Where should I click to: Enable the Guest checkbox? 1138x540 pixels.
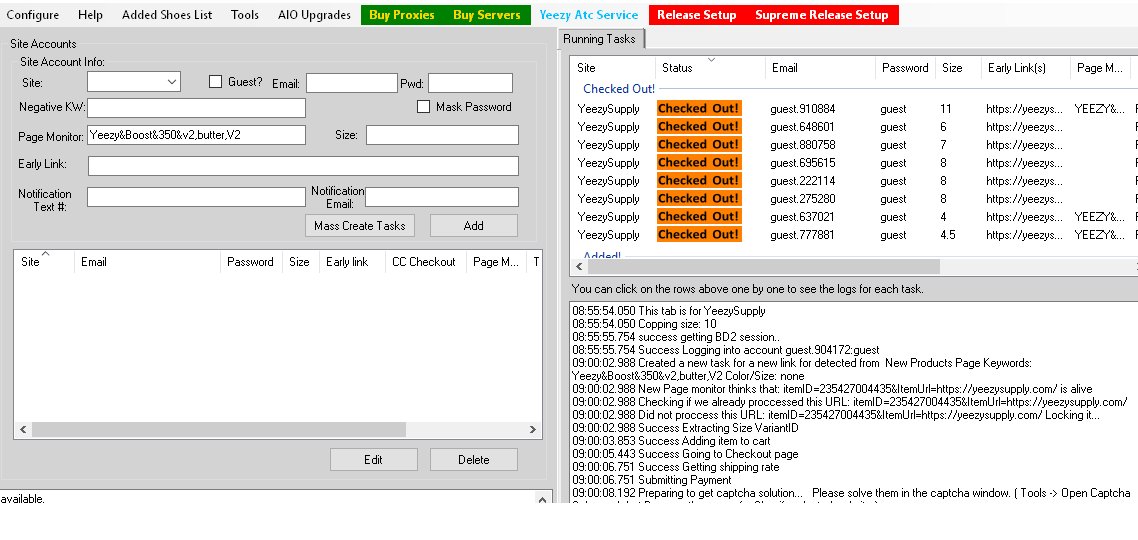[x=215, y=82]
